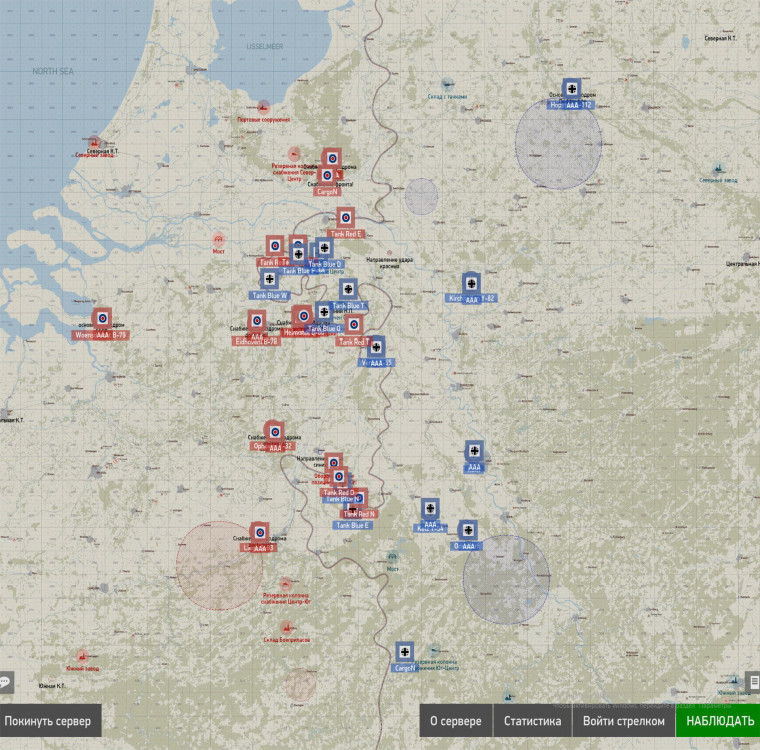The width and height of the screenshot is (760, 750).
Task: Click the IJSSELMEER map label
Action: click(265, 47)
